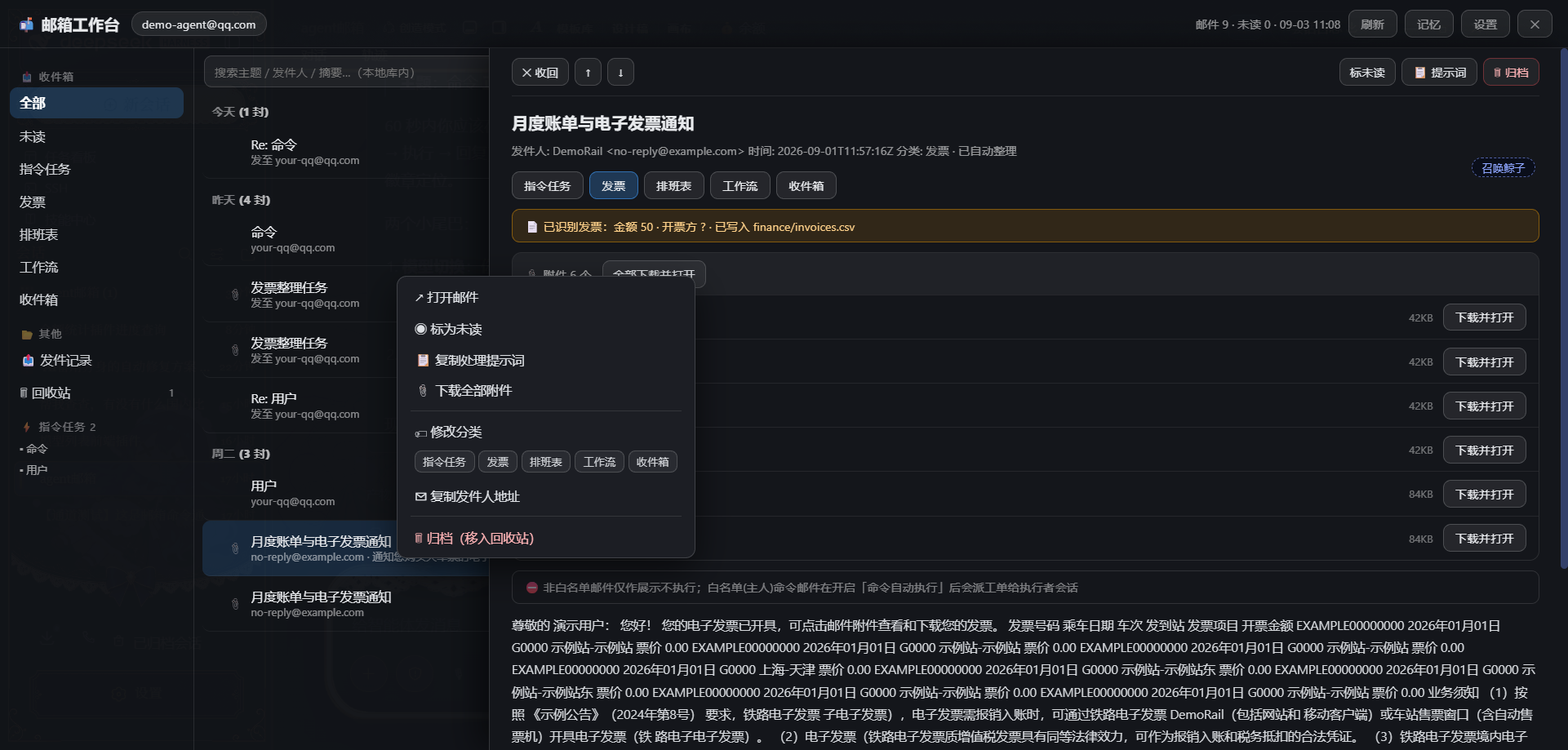The height and width of the screenshot is (750, 1568).
Task: Click the 回收站 trash icon in sidebar
Action: pos(24,393)
